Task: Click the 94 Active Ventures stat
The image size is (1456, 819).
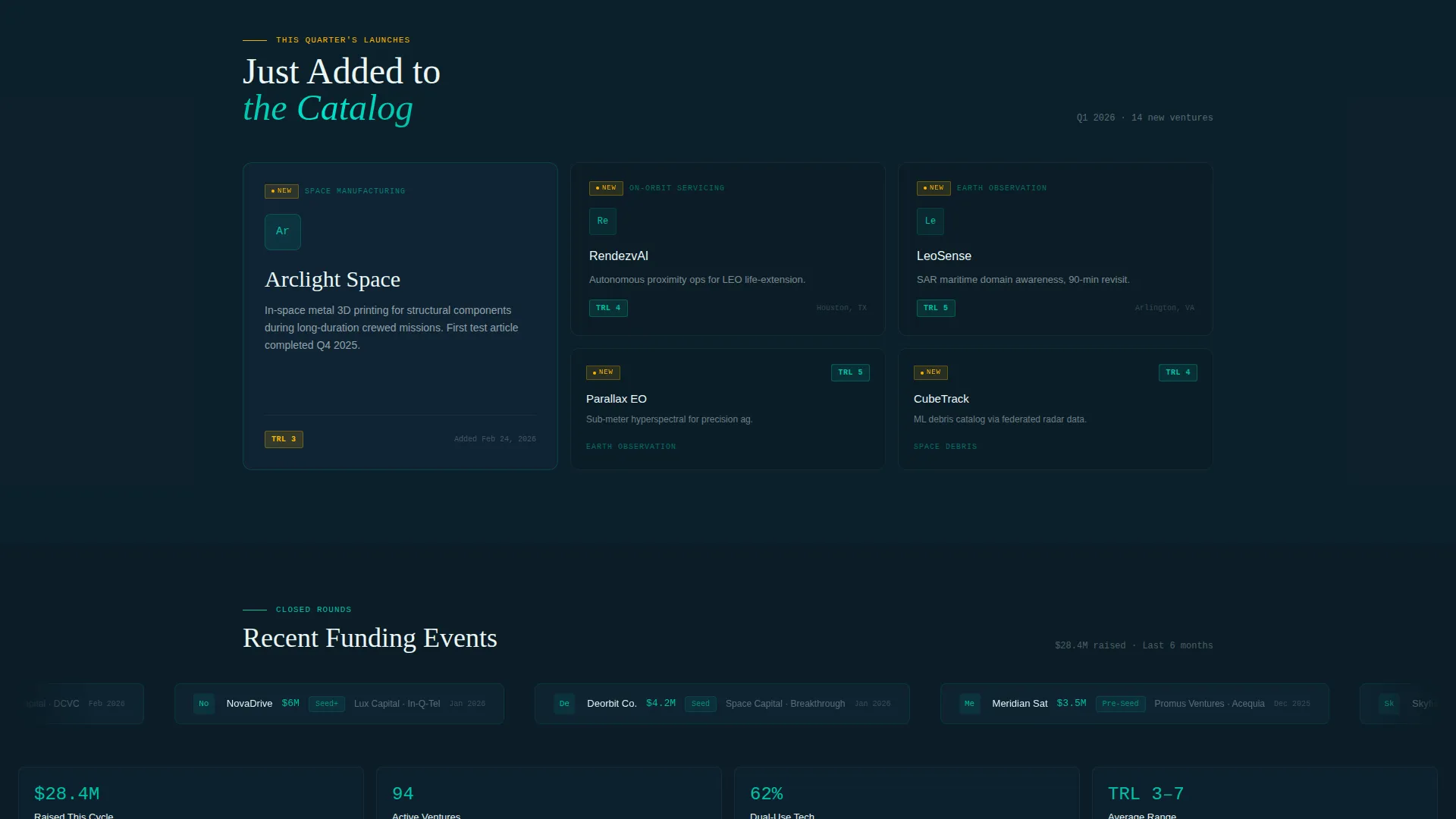Action: coord(549,793)
